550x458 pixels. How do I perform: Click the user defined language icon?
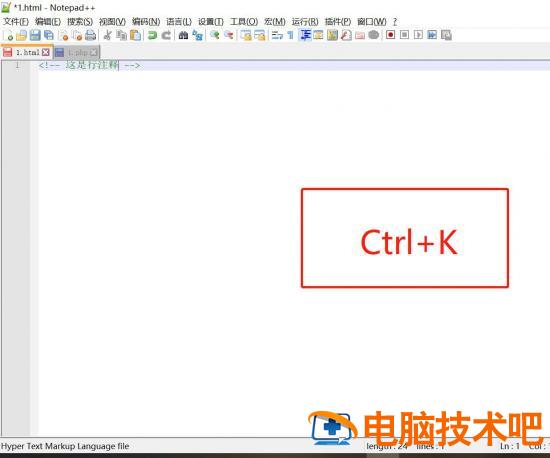318,35
